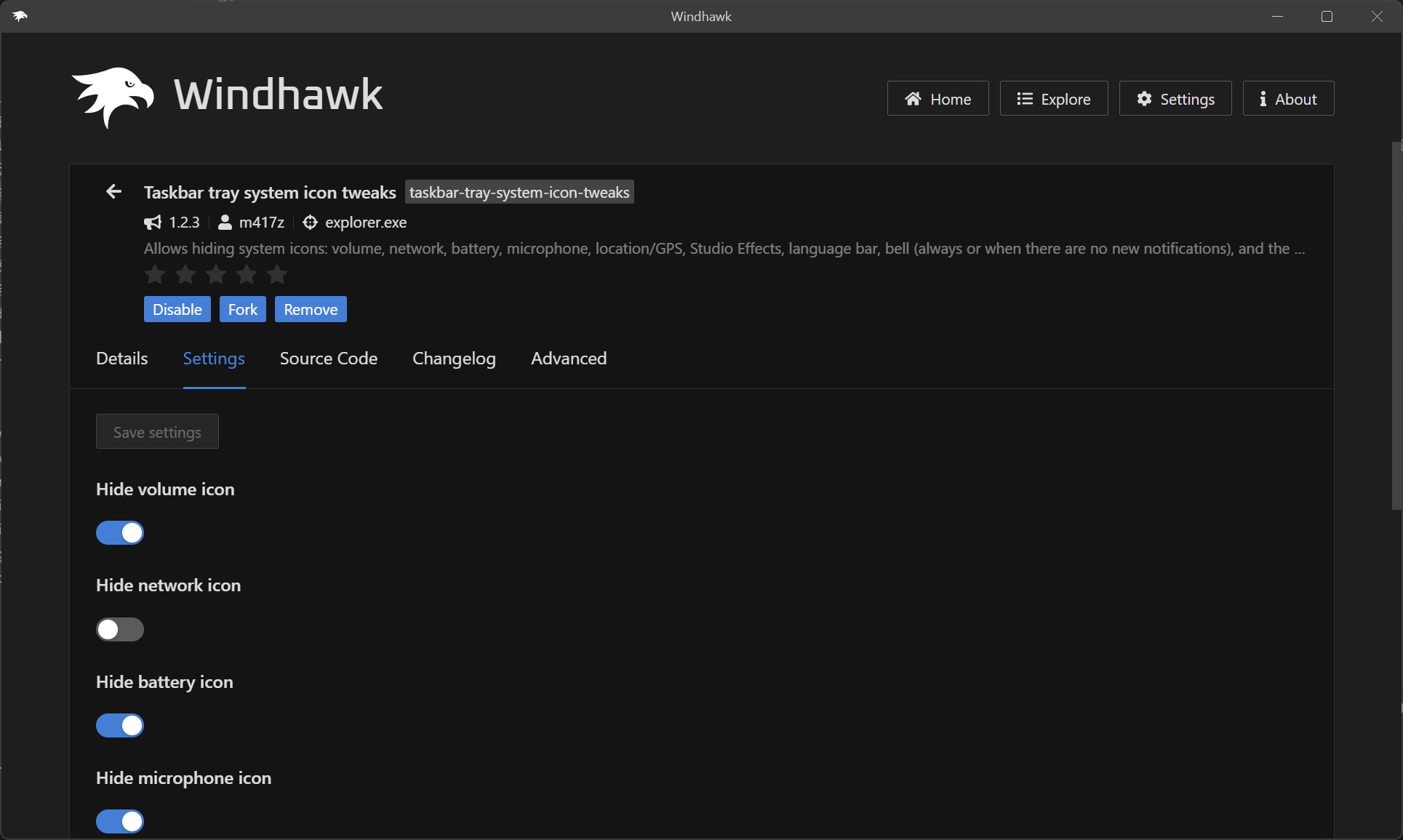Click the Fork button

coord(242,309)
